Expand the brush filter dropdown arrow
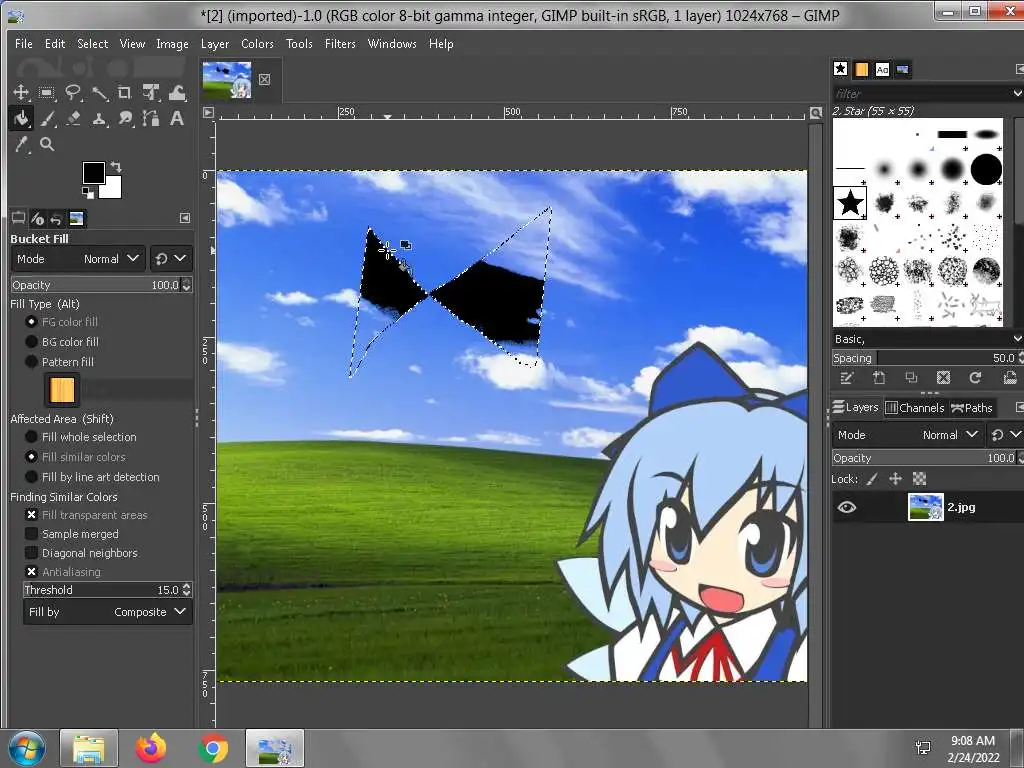Image resolution: width=1024 pixels, height=768 pixels. tap(1017, 93)
